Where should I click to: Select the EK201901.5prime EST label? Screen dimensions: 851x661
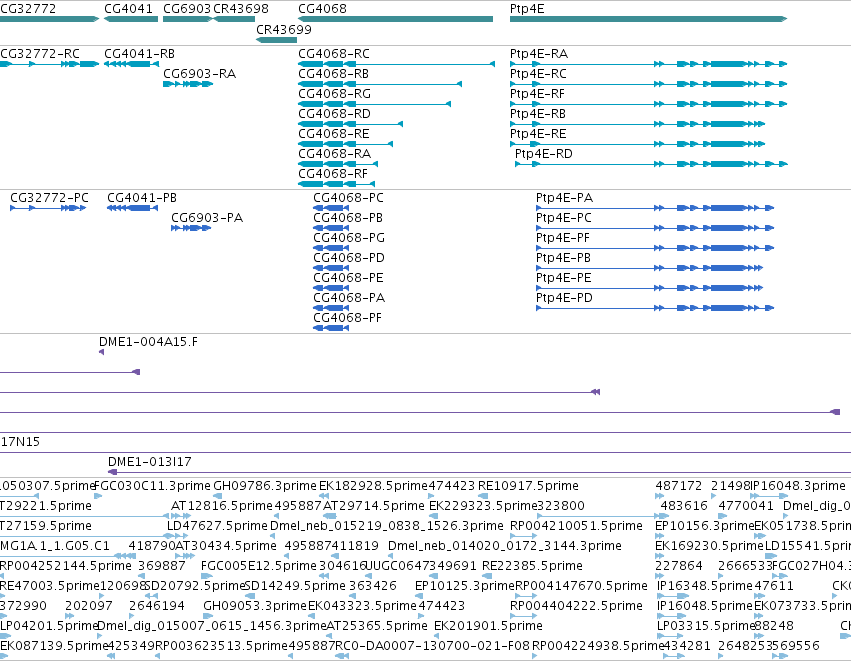pos(488,626)
